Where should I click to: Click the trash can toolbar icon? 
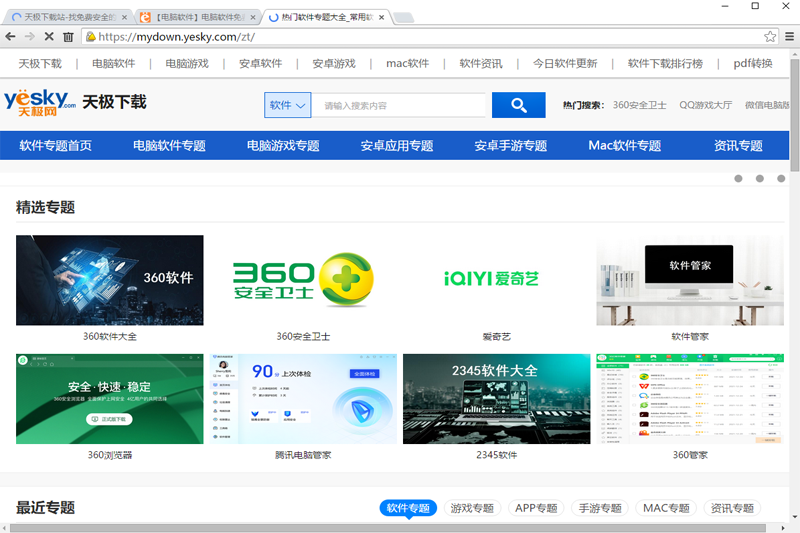tap(68, 37)
